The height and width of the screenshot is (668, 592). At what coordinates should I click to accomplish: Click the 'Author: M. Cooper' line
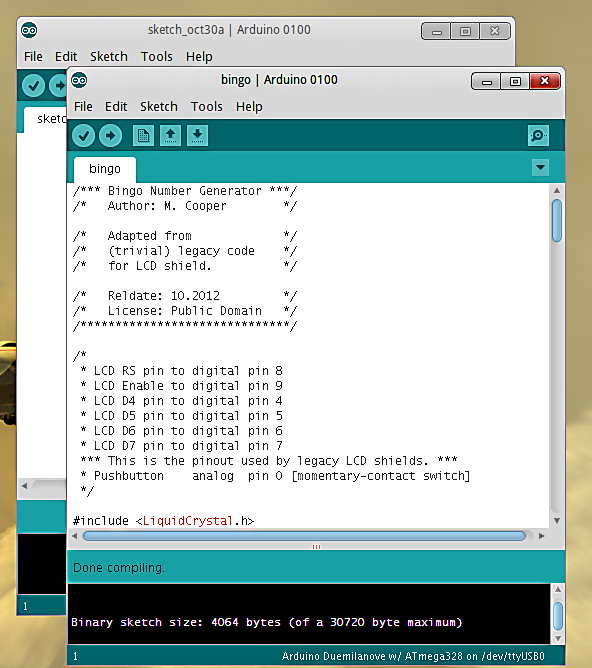pos(185,206)
